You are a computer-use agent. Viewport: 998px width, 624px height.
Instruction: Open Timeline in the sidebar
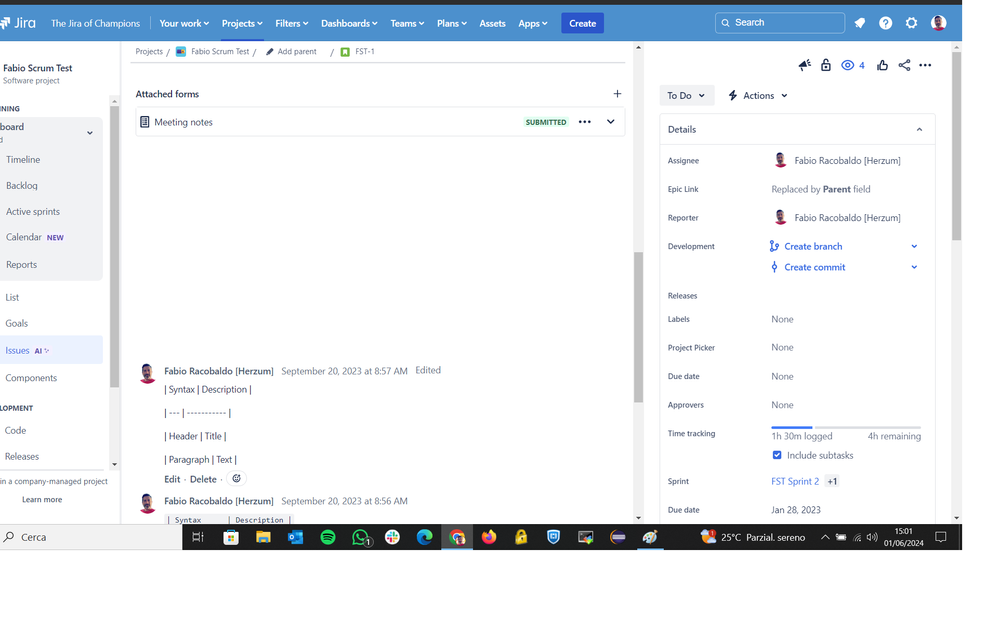23,160
